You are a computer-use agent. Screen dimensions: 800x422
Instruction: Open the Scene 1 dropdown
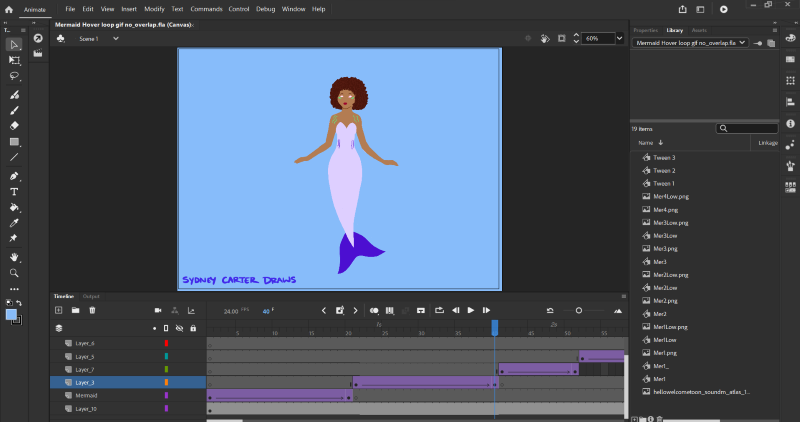pos(116,38)
